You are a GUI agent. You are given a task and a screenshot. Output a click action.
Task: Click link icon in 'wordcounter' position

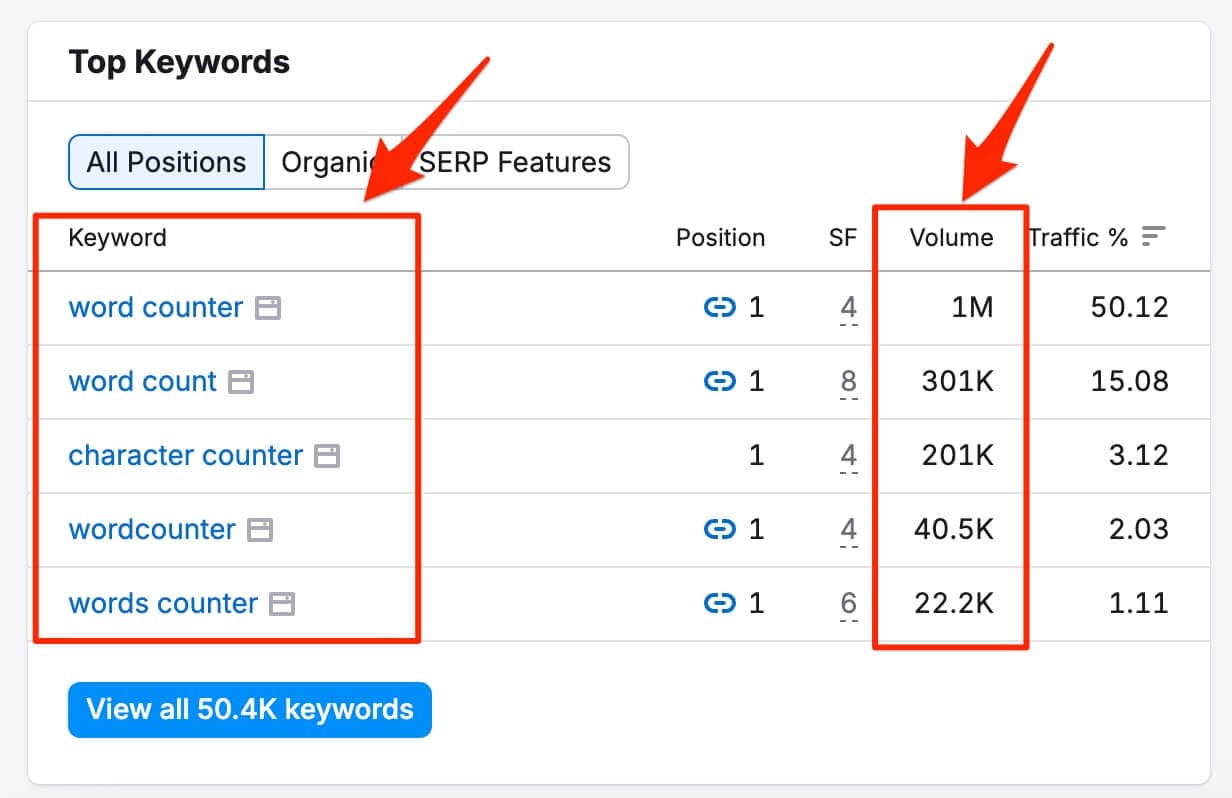point(720,529)
